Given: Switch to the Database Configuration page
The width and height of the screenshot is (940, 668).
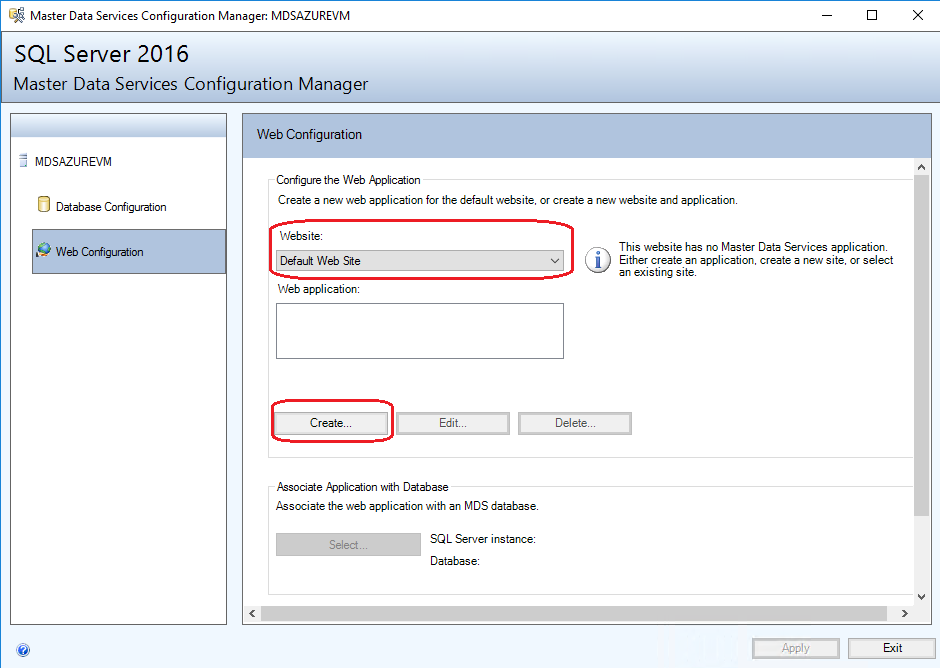Looking at the screenshot, I should click(x=109, y=206).
